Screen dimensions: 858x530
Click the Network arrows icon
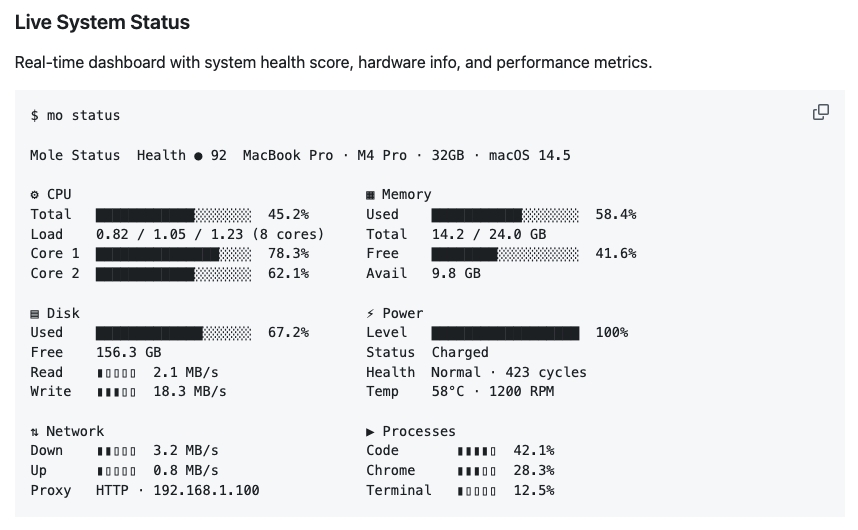coord(35,431)
